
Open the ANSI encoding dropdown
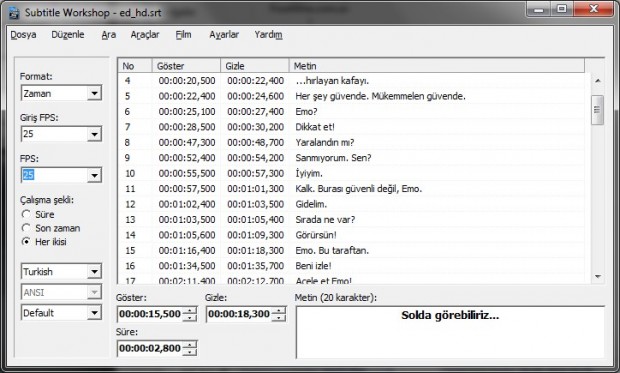(x=94, y=292)
